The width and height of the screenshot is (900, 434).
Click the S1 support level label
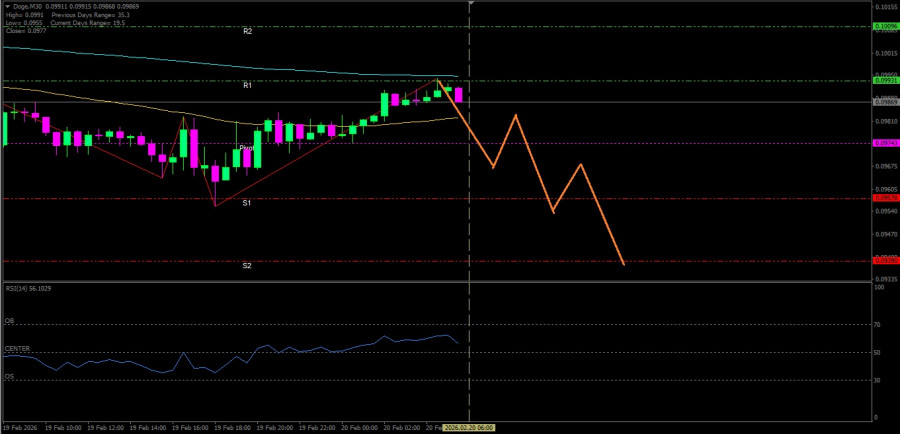[x=246, y=203]
